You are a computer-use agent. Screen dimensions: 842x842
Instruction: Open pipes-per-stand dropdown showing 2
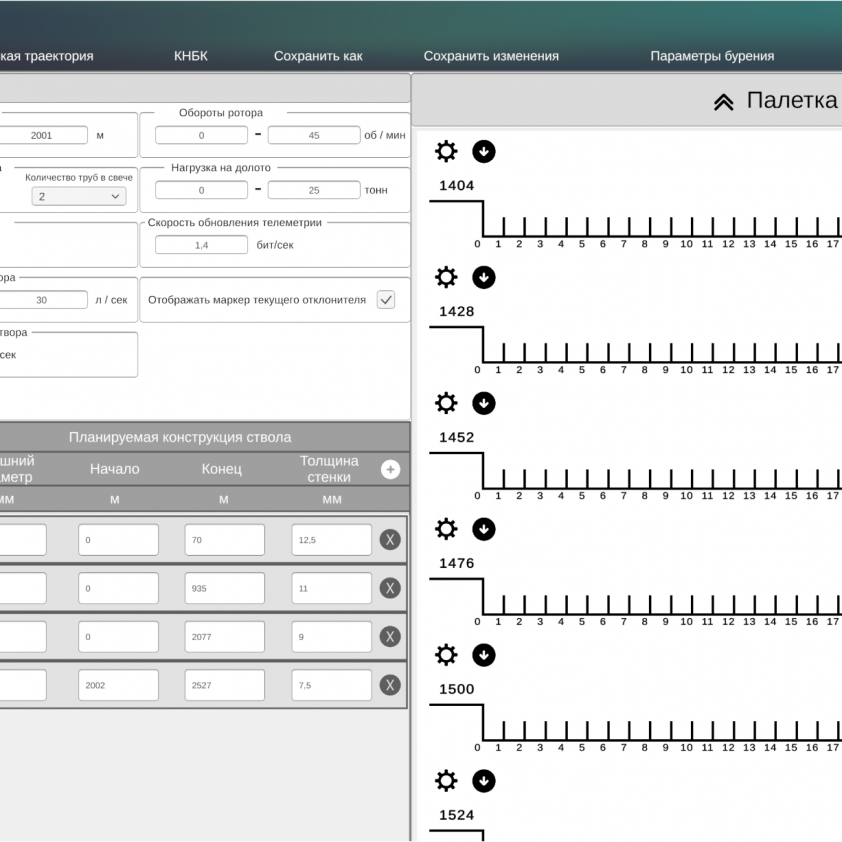pyautogui.click(x=79, y=197)
